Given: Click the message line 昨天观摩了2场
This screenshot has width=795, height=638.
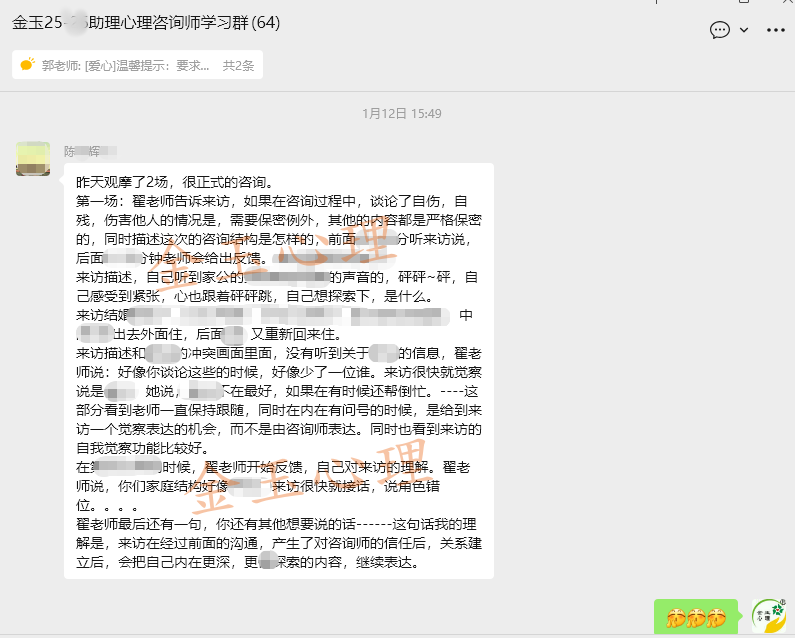Looking at the screenshot, I should (x=174, y=182).
